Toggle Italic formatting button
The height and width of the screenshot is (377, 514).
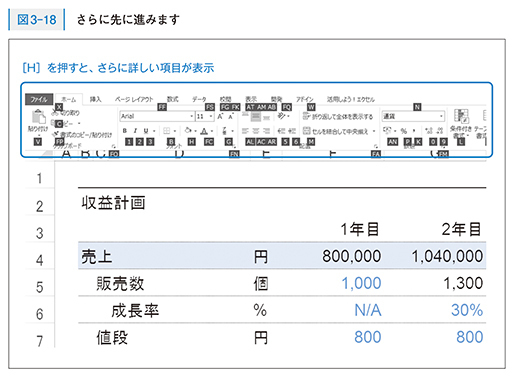[135, 131]
